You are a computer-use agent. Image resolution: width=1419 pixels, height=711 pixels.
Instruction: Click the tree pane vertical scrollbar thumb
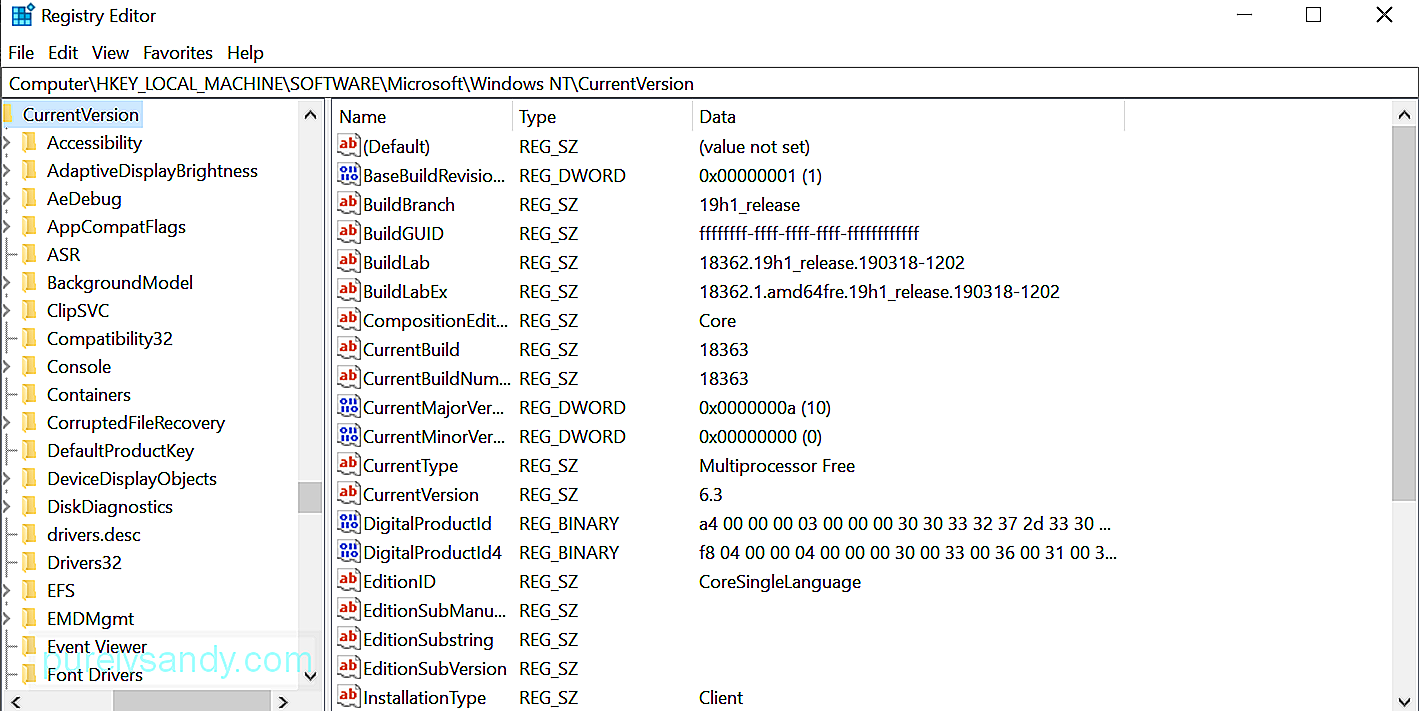click(x=310, y=497)
